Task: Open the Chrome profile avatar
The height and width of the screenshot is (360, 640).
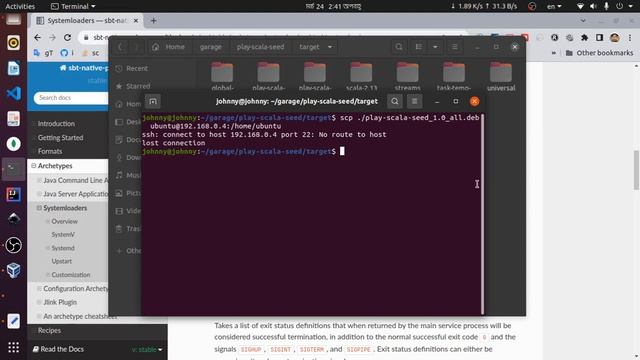Action: (x=615, y=38)
